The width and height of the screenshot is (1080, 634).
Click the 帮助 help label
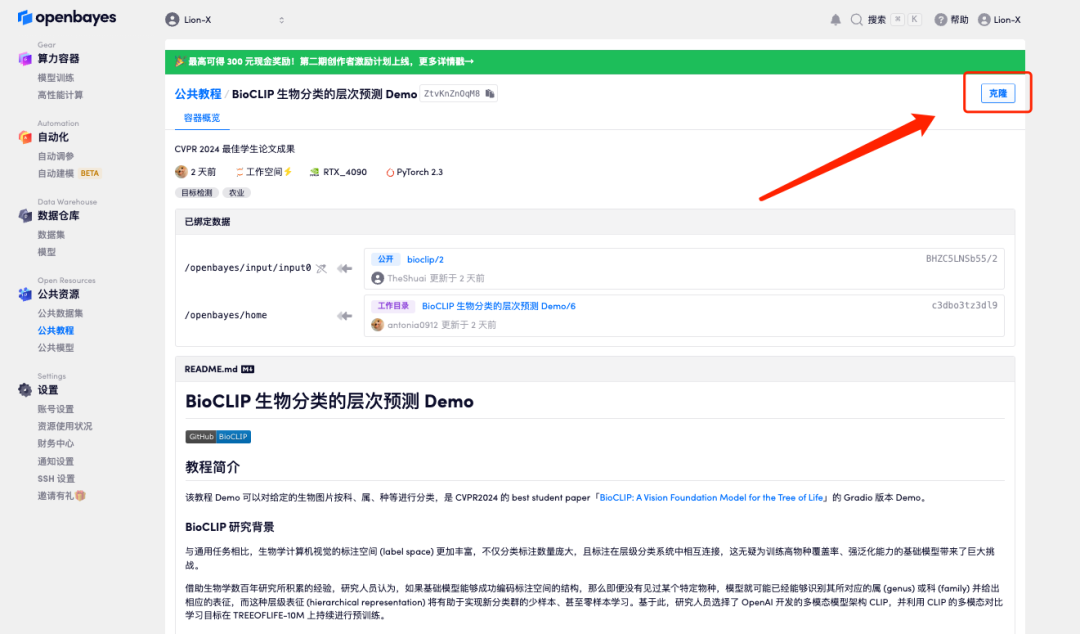coord(959,19)
